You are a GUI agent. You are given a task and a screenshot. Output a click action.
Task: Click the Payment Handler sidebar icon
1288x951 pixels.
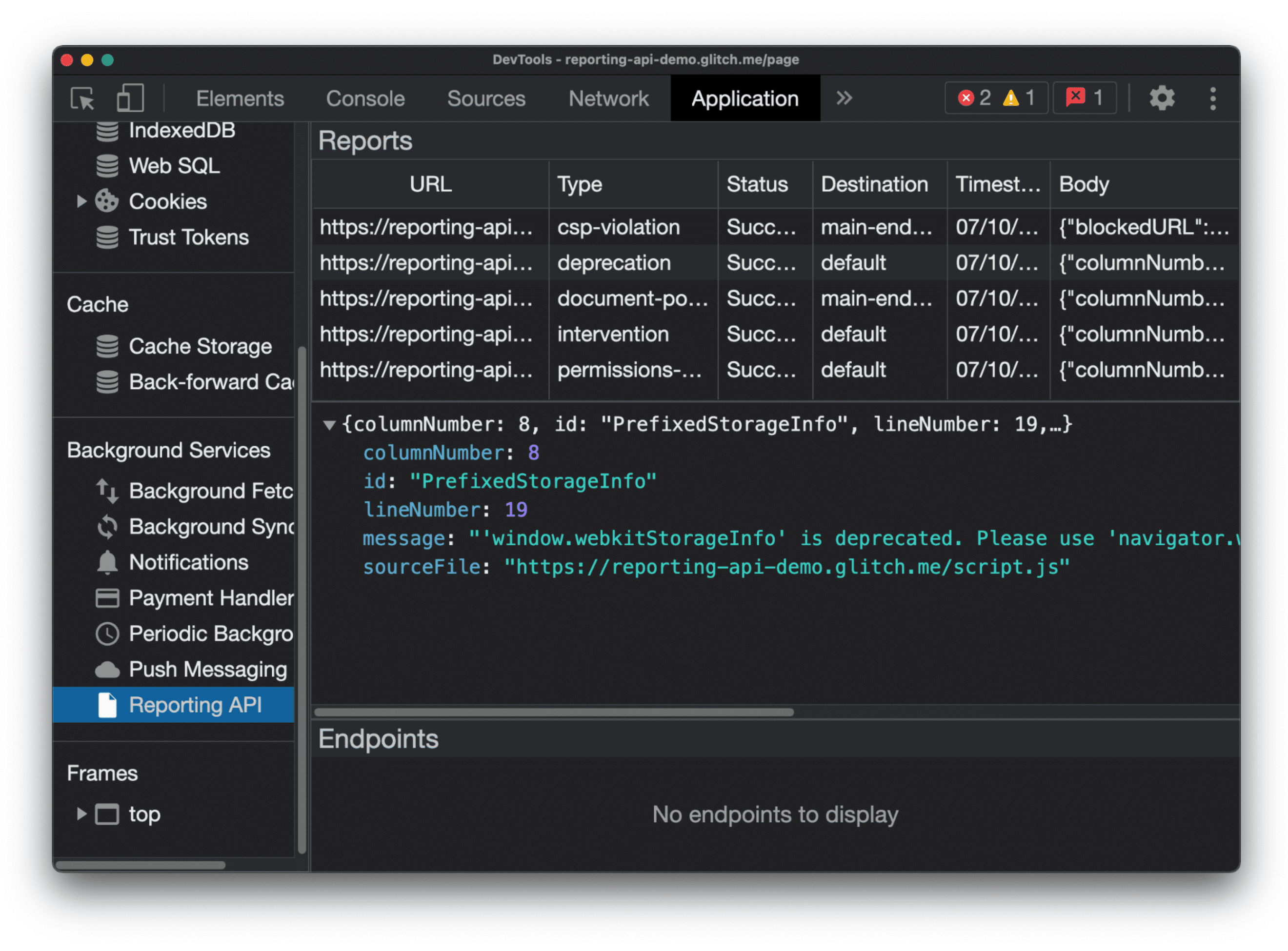click(108, 597)
